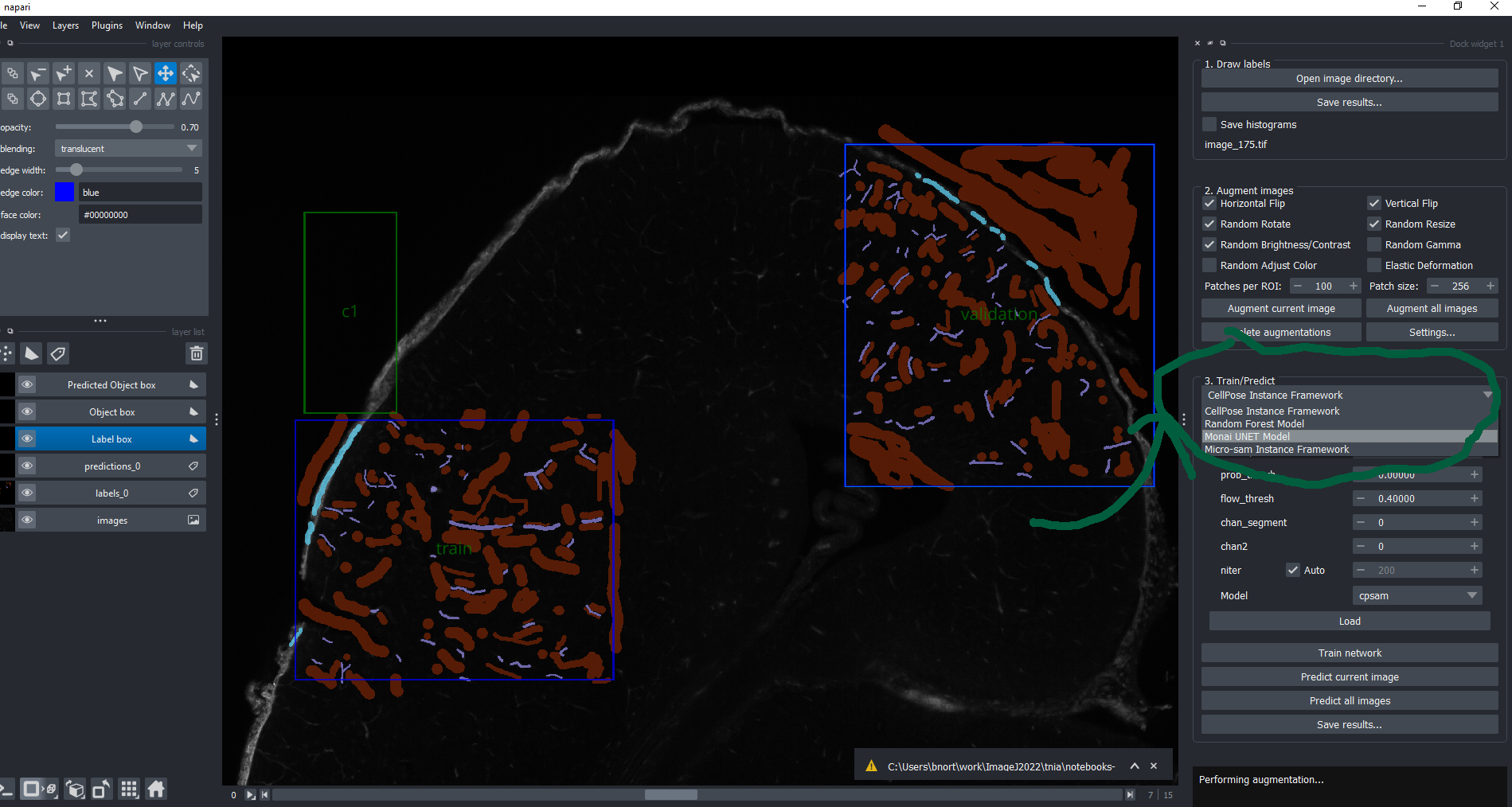
Task: Select the add rectangle shape tool
Action: click(64, 99)
